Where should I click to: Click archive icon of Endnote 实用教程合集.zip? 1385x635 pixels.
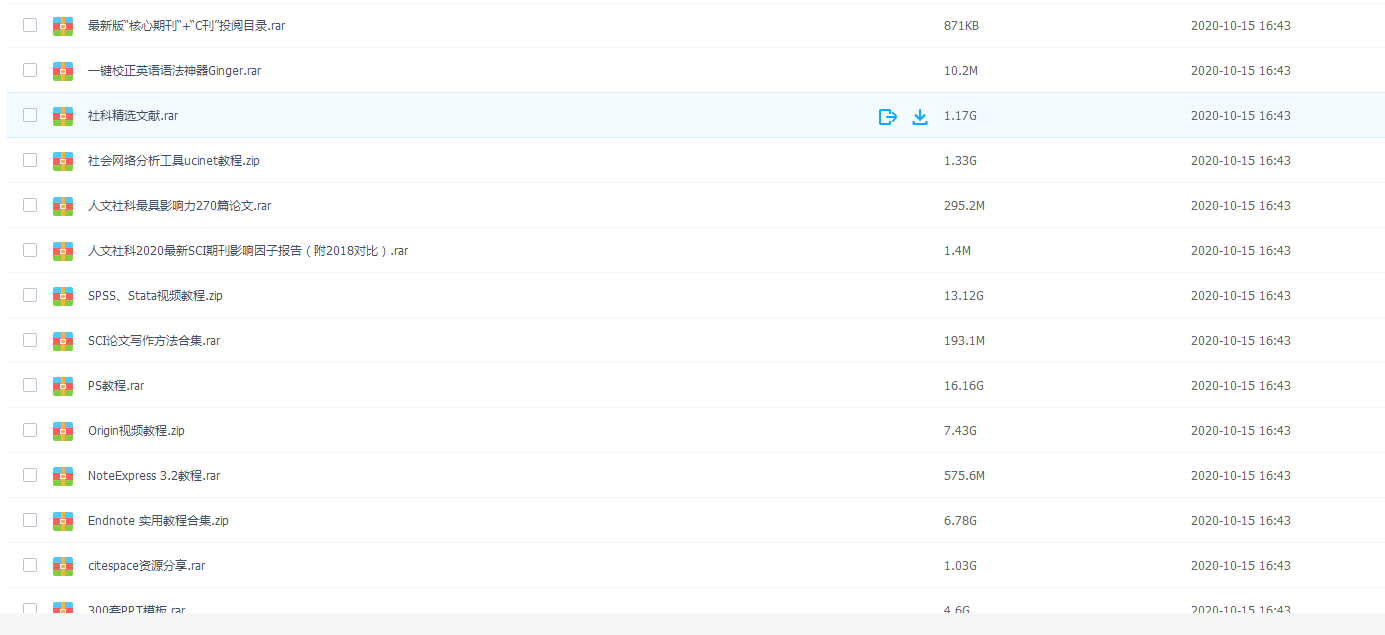(x=63, y=521)
